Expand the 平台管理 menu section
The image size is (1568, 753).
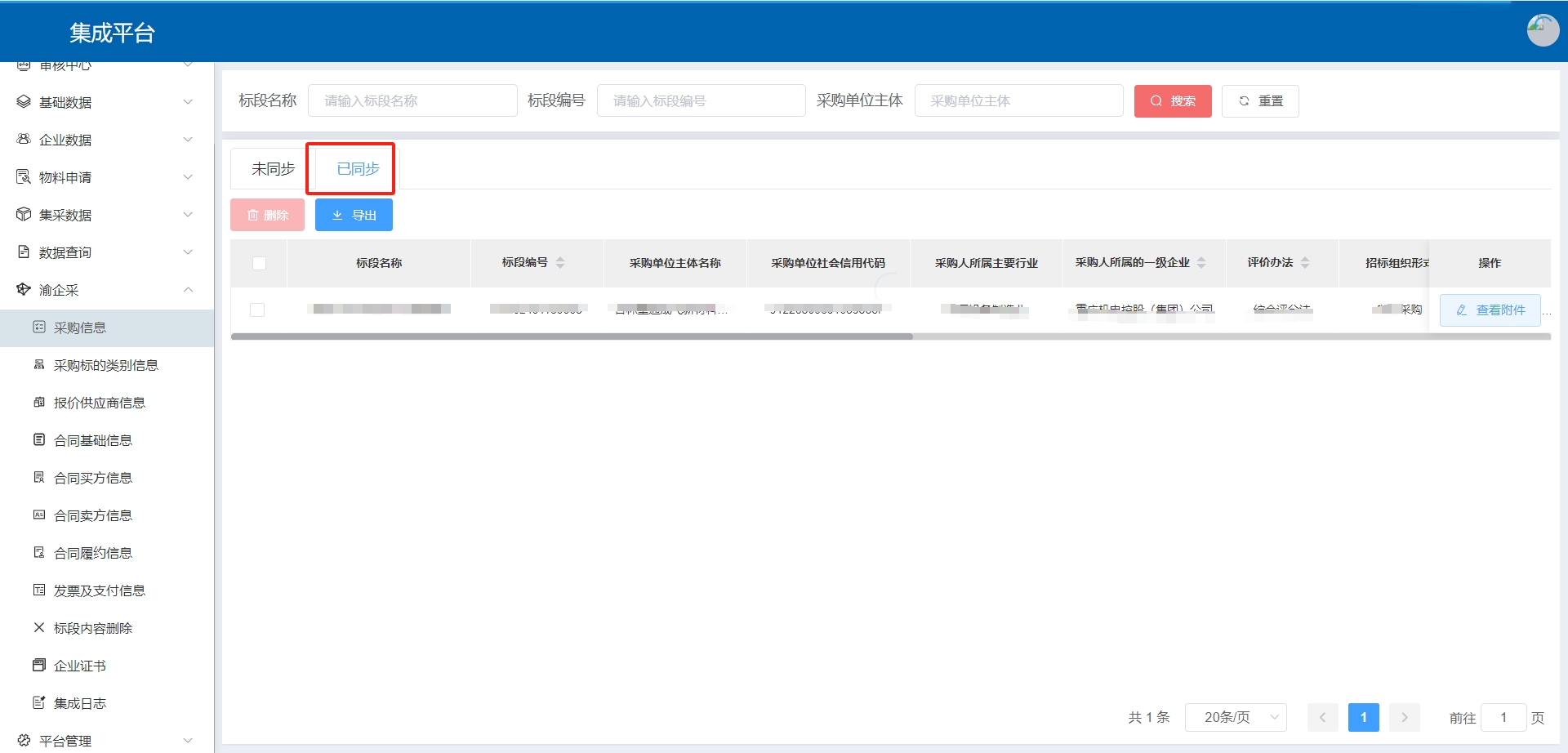tap(188, 741)
